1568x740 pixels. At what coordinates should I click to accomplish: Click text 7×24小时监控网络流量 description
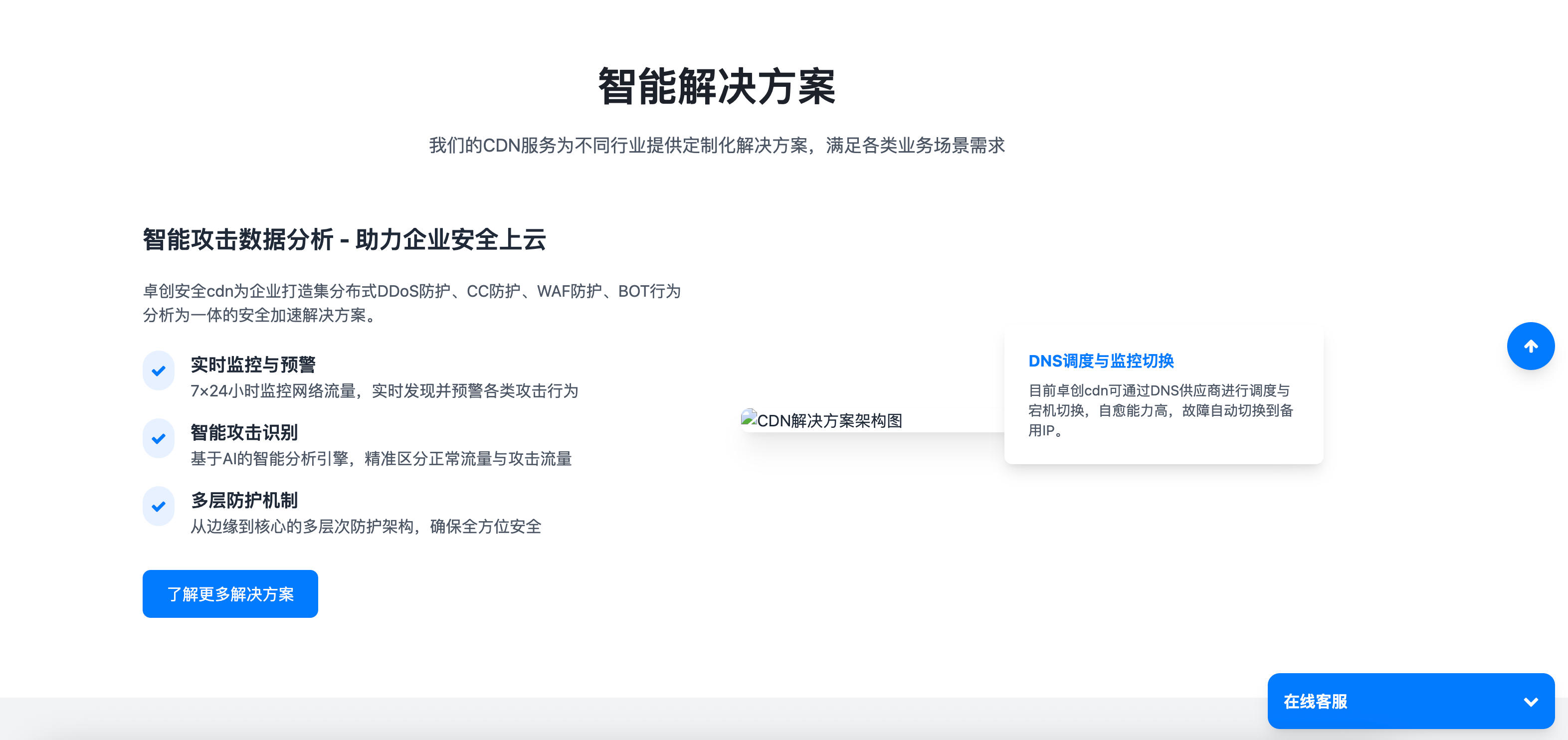click(x=384, y=390)
